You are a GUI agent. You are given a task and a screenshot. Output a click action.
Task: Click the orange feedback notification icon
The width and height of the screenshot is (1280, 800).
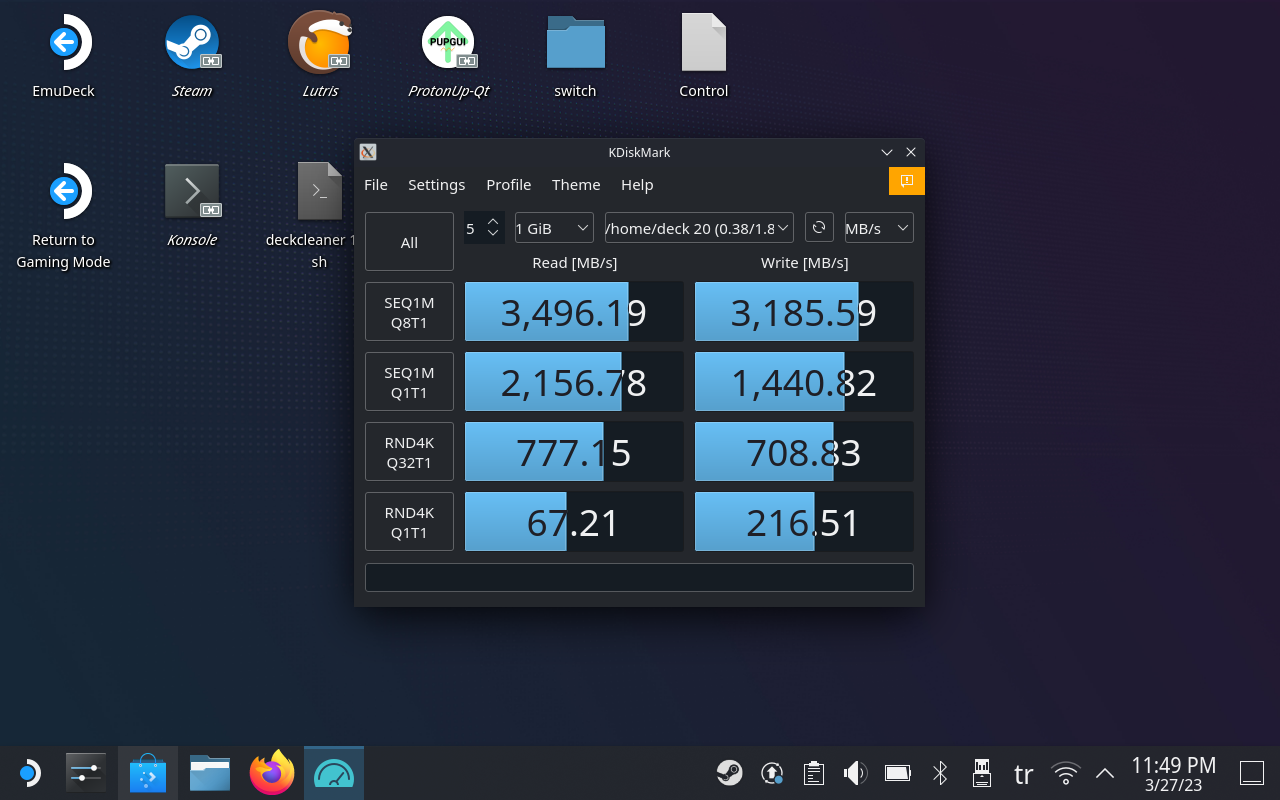(x=906, y=181)
